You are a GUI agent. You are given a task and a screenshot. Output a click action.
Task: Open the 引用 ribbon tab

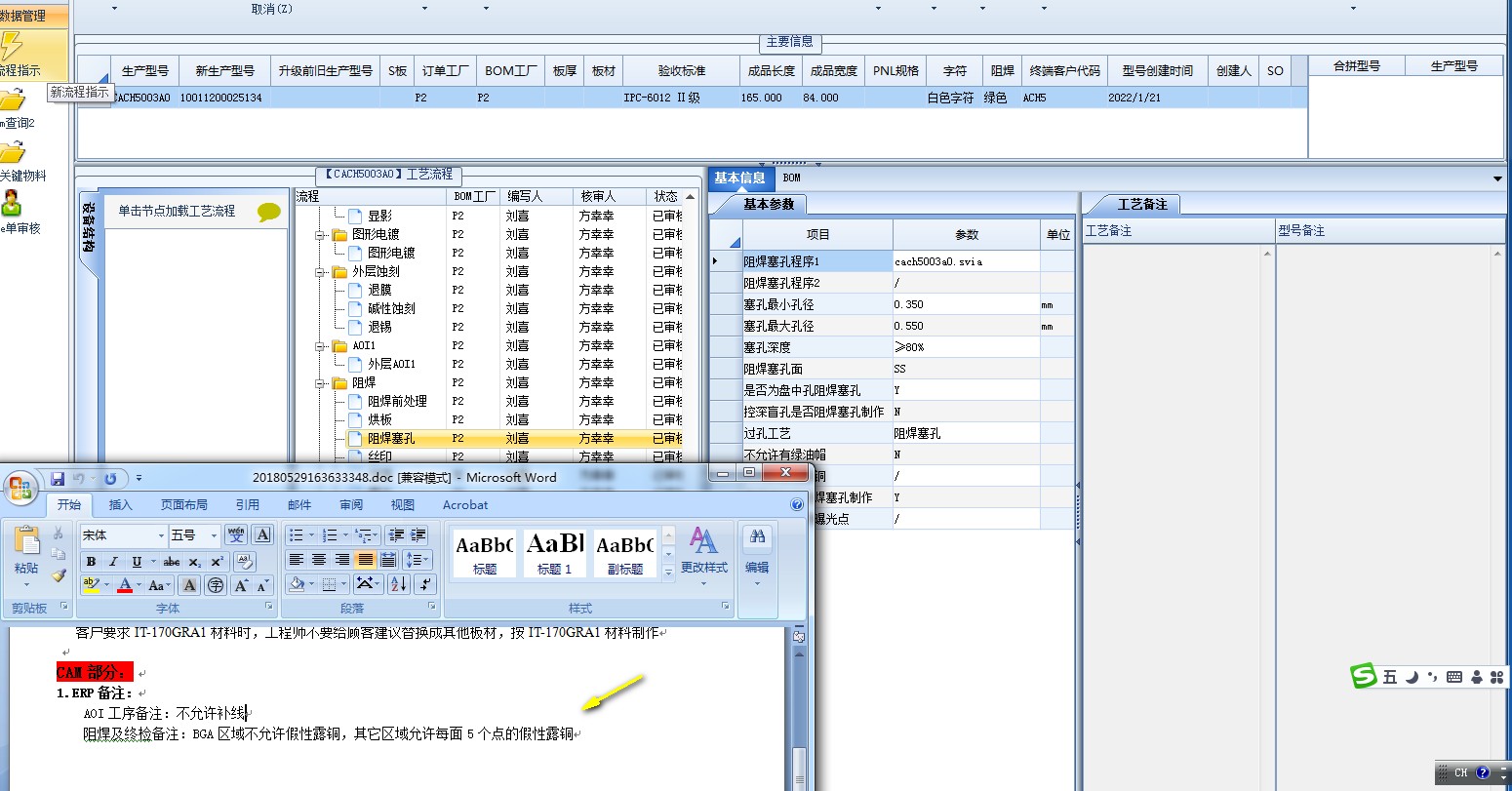tap(248, 504)
